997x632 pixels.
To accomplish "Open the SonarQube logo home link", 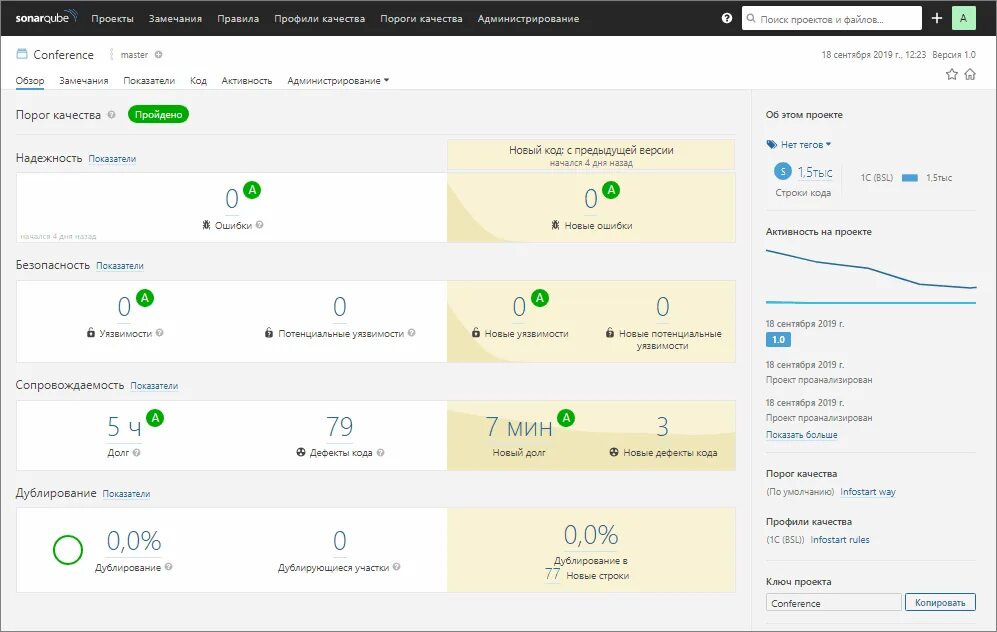I will (x=46, y=18).
